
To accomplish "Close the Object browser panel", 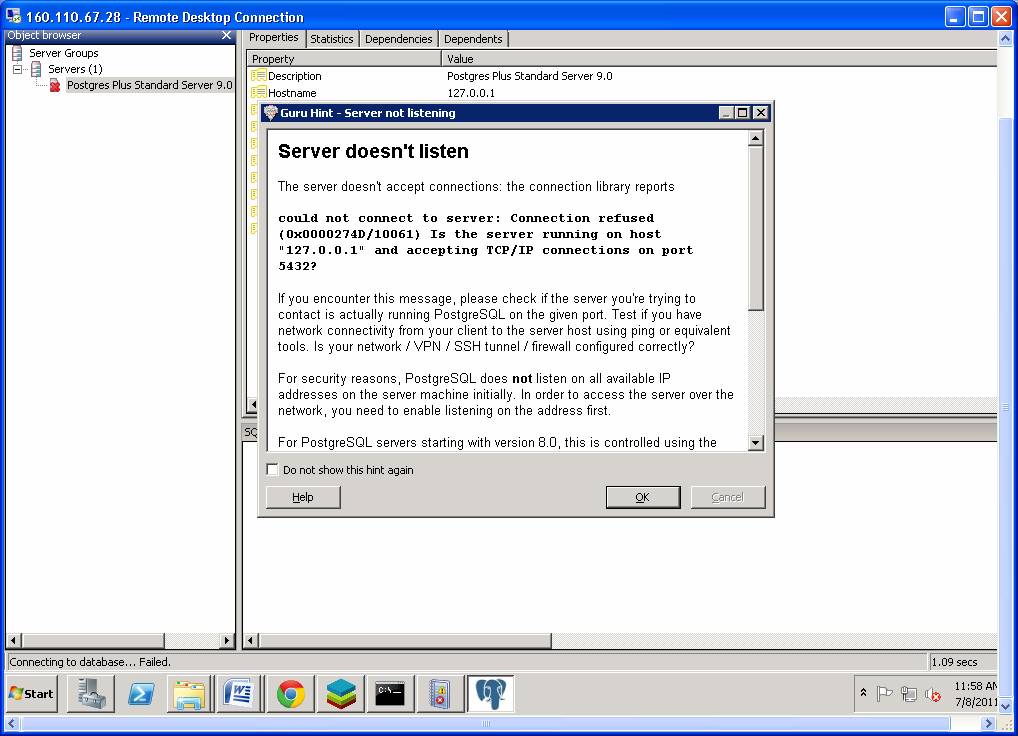I will pyautogui.click(x=226, y=35).
